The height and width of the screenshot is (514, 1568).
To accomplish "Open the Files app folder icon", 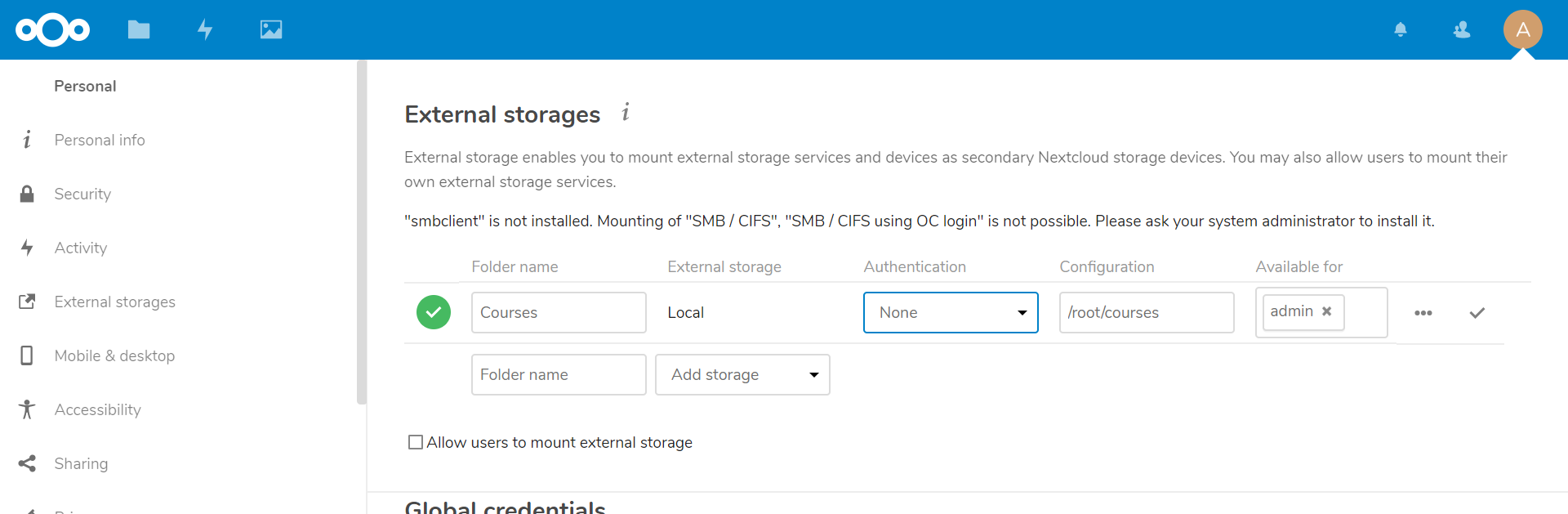I will pyautogui.click(x=139, y=30).
